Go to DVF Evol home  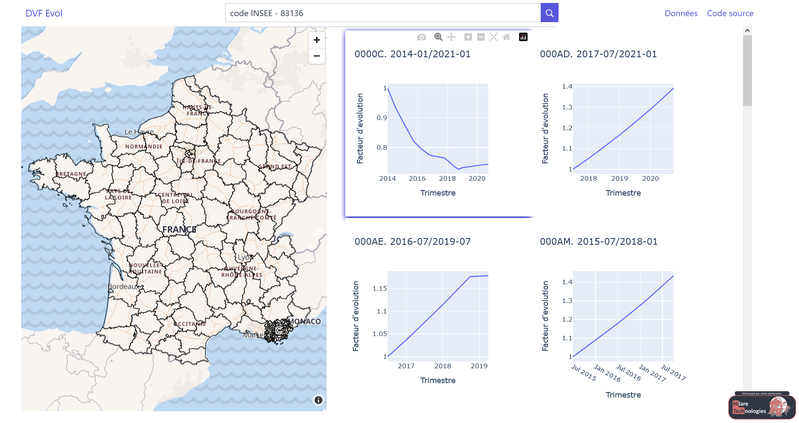(x=44, y=13)
